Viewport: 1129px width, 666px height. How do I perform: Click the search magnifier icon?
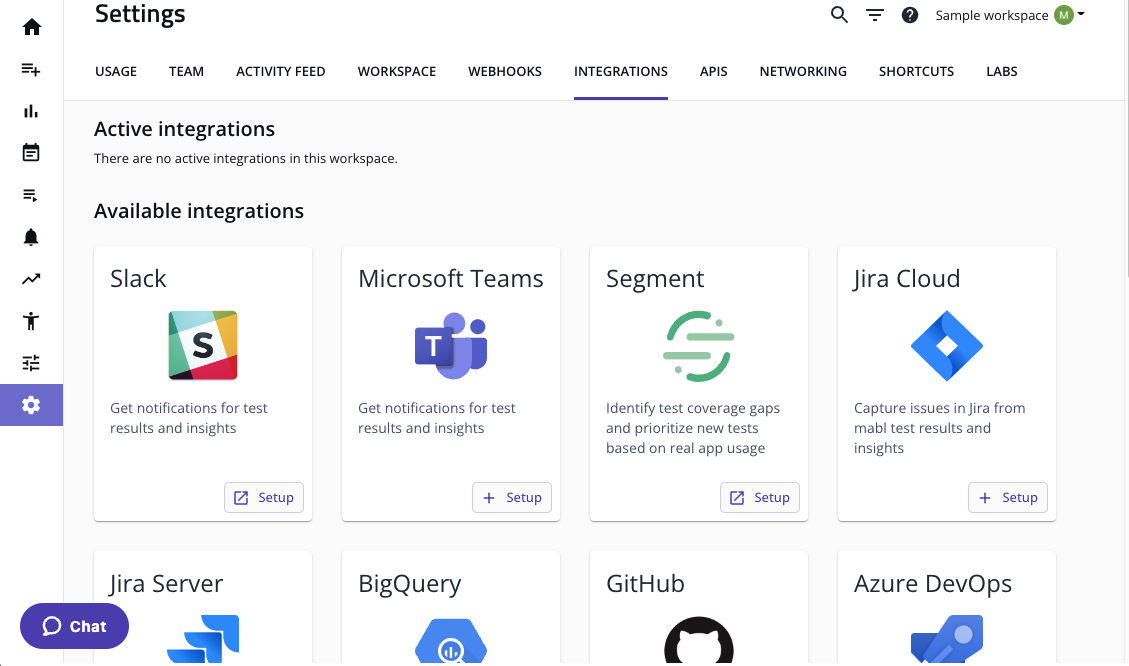[839, 14]
